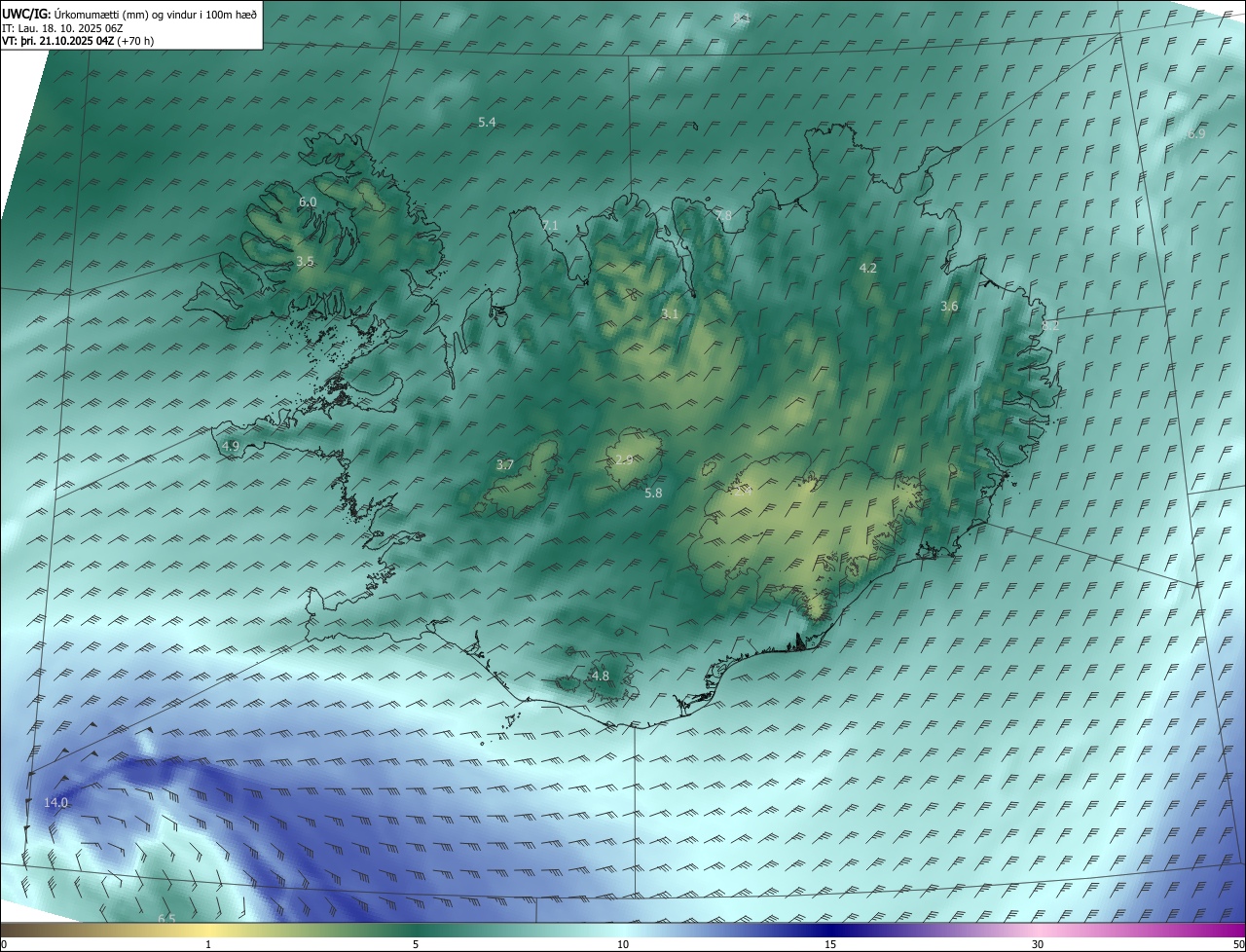
Task: Click the 3.6 value in east Iceland
Action: coord(949,307)
